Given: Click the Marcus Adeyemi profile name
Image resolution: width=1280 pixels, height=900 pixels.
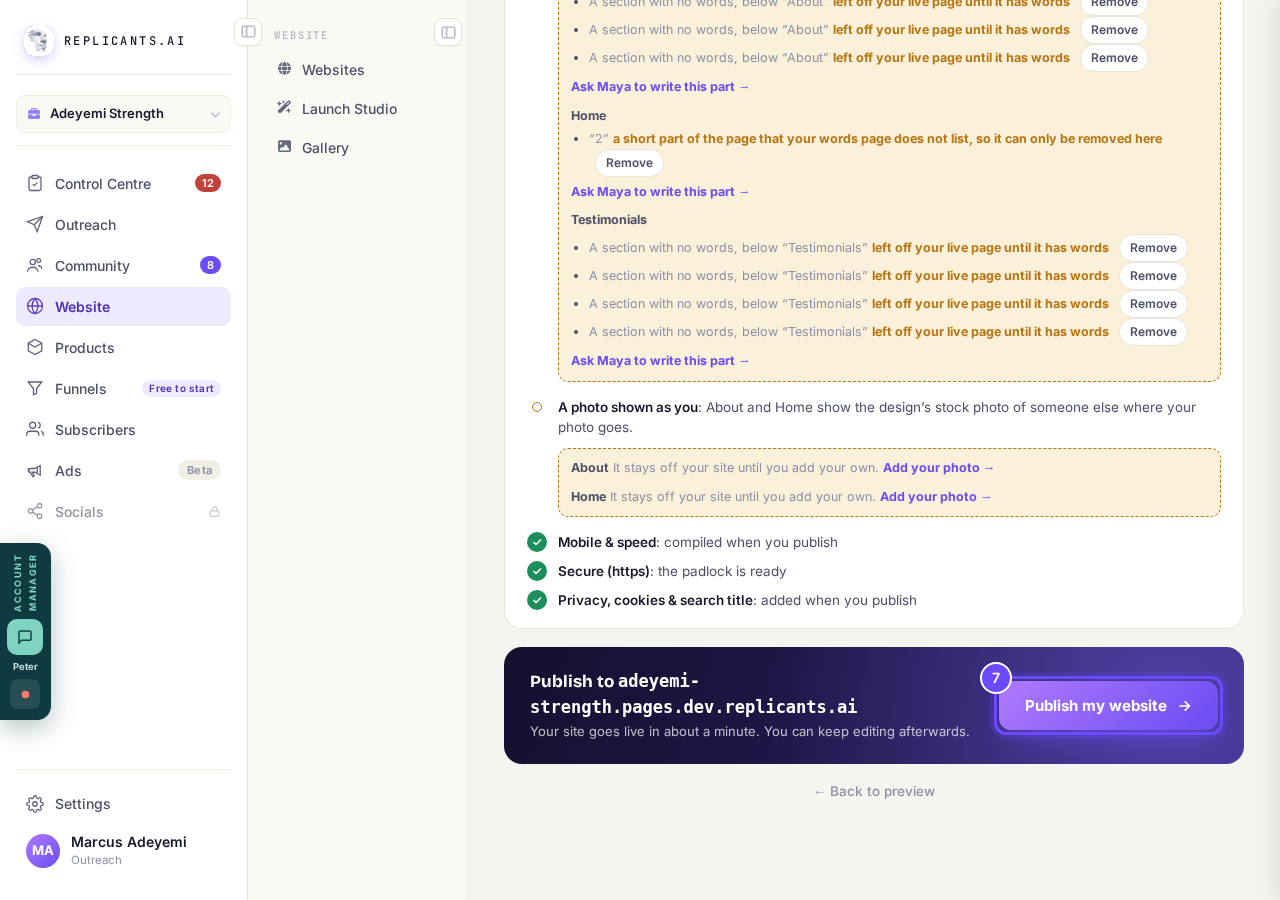Looking at the screenshot, I should (x=129, y=842).
